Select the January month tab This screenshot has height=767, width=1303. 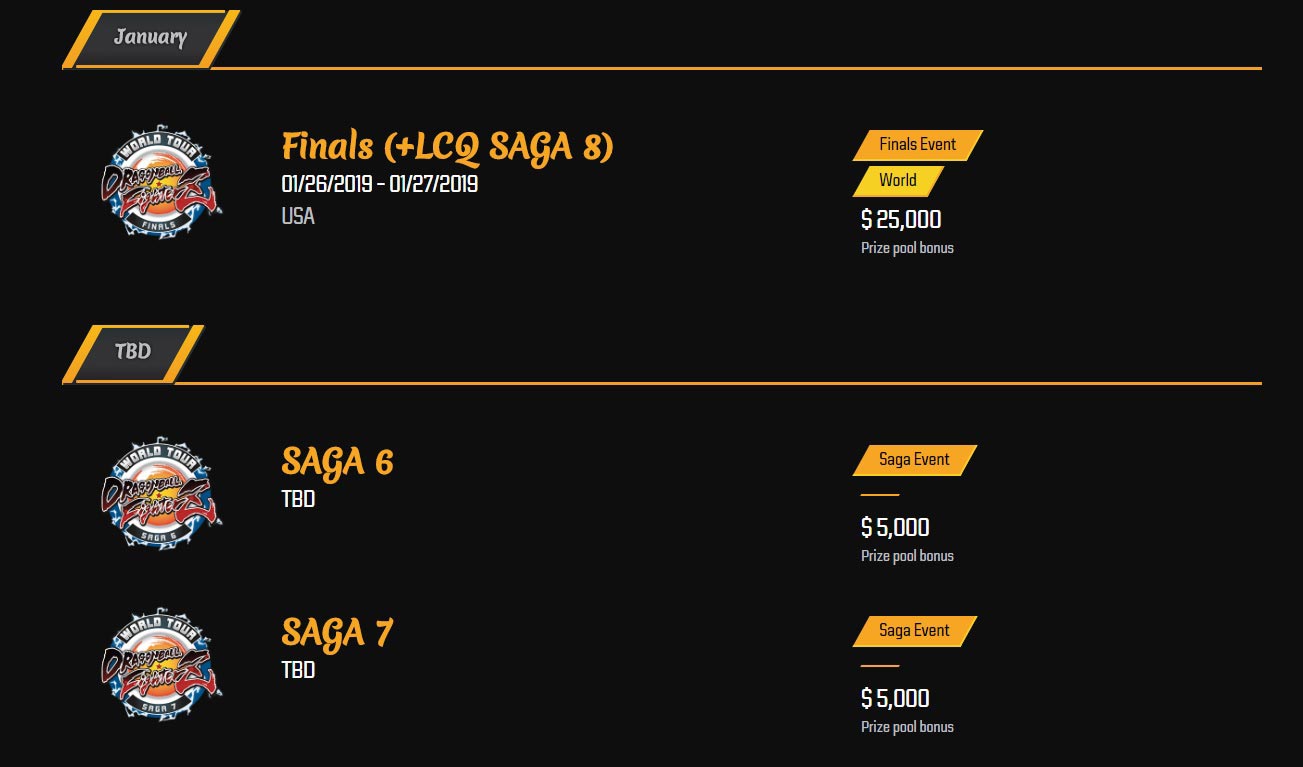tap(150, 38)
